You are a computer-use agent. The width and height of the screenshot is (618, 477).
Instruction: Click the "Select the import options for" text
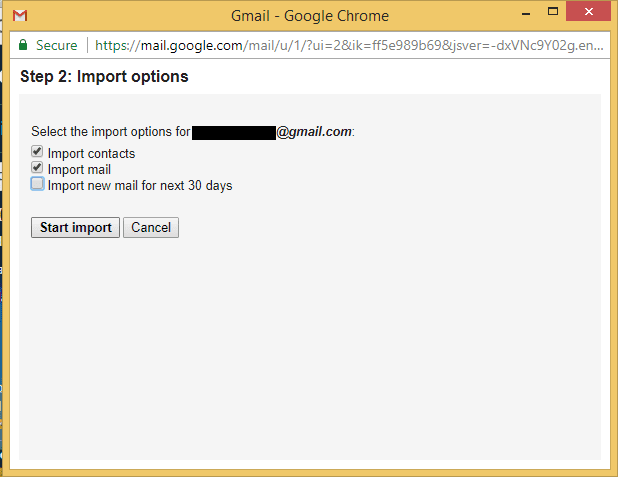tap(110, 132)
